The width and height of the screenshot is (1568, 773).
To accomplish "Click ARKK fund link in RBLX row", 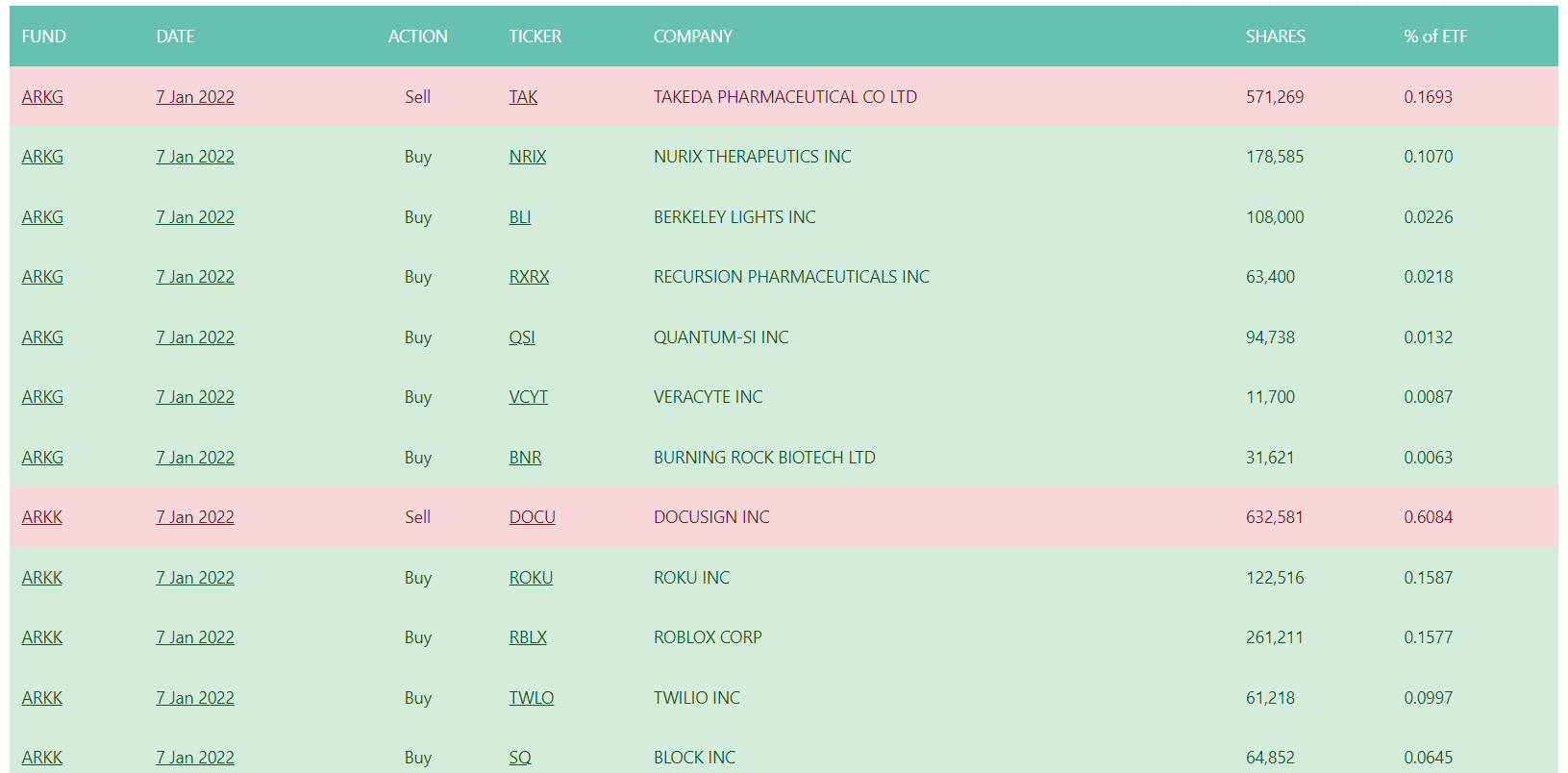I will tap(42, 637).
